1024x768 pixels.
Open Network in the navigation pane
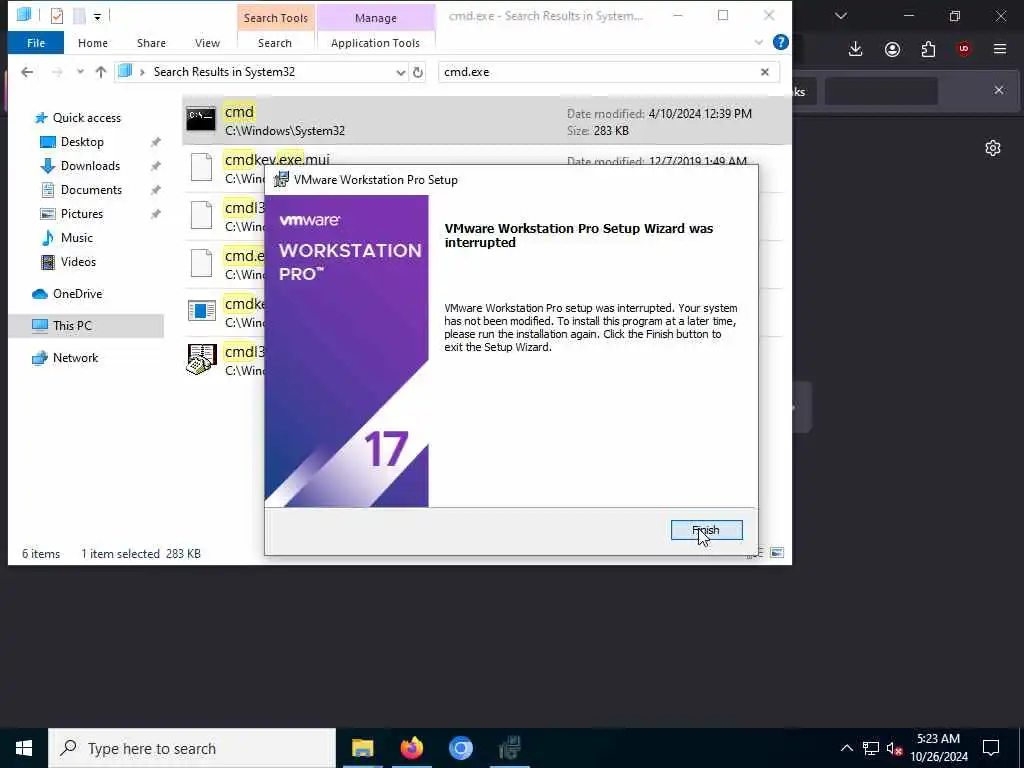pos(75,358)
